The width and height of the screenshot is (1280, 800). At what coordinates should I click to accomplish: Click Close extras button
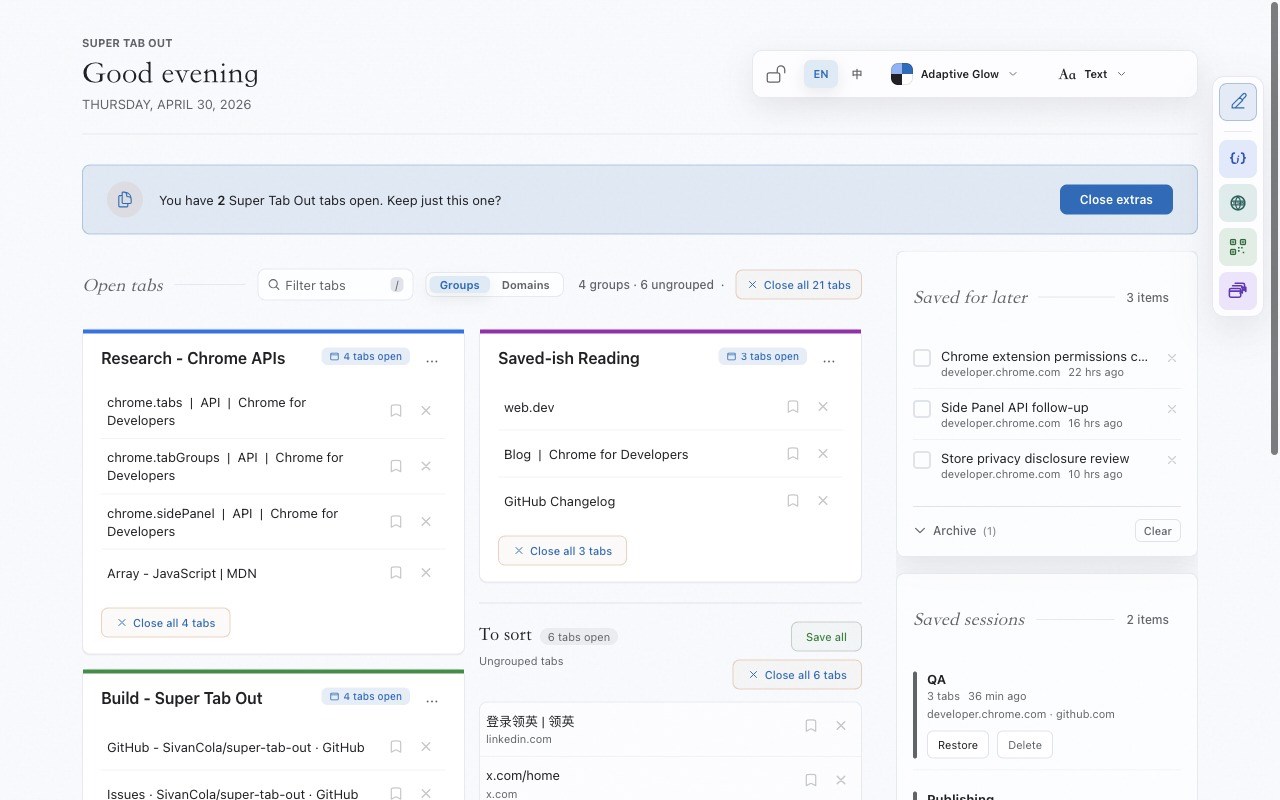1116,199
